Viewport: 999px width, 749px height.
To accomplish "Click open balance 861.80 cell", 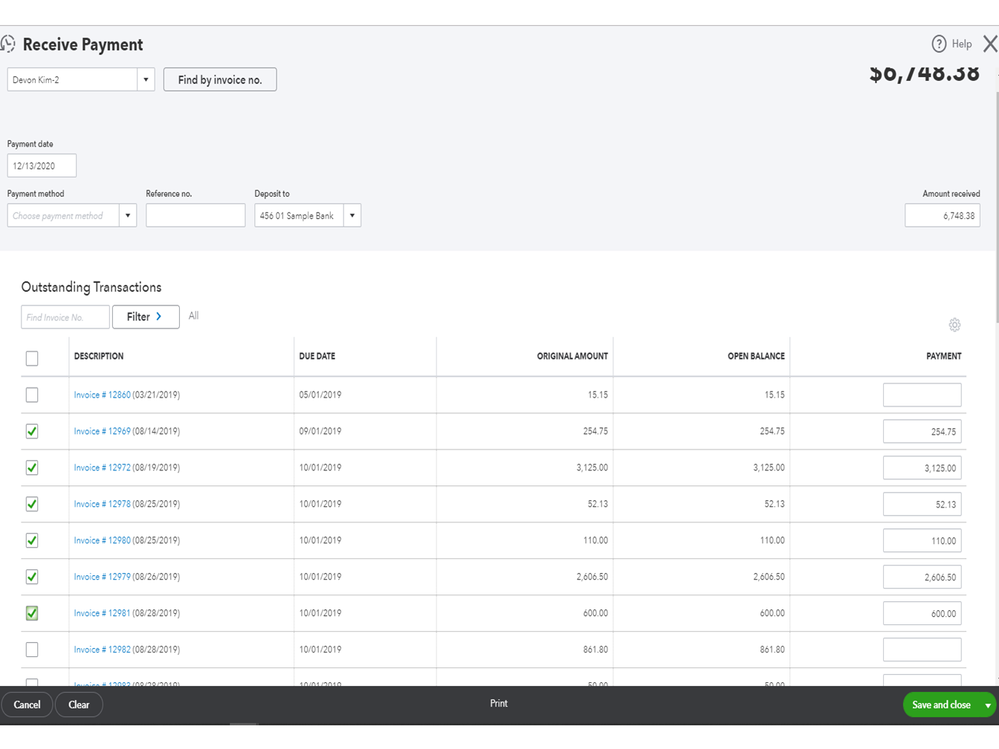I will (772, 650).
